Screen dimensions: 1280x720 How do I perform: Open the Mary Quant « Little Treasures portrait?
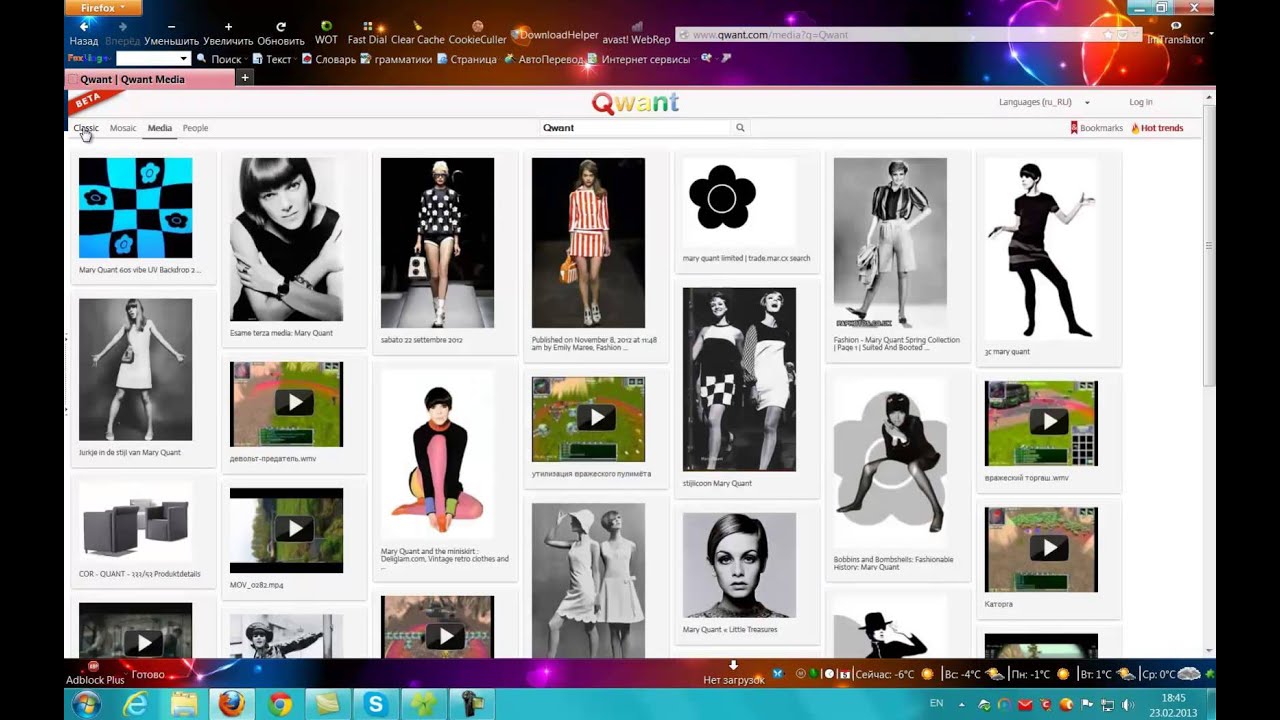(x=739, y=565)
